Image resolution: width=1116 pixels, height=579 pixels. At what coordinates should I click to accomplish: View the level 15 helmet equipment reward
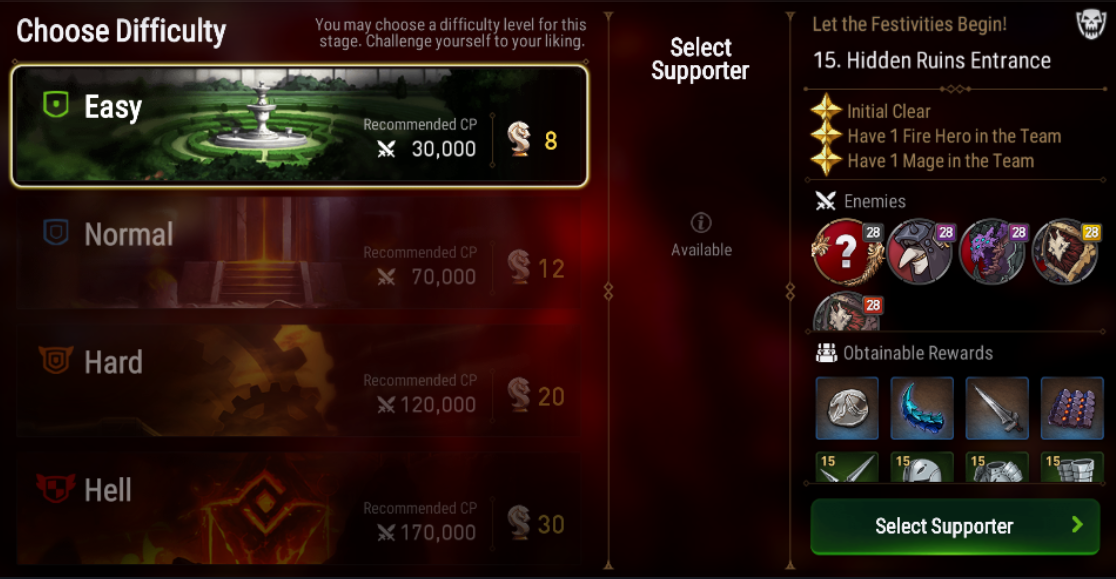(922, 467)
